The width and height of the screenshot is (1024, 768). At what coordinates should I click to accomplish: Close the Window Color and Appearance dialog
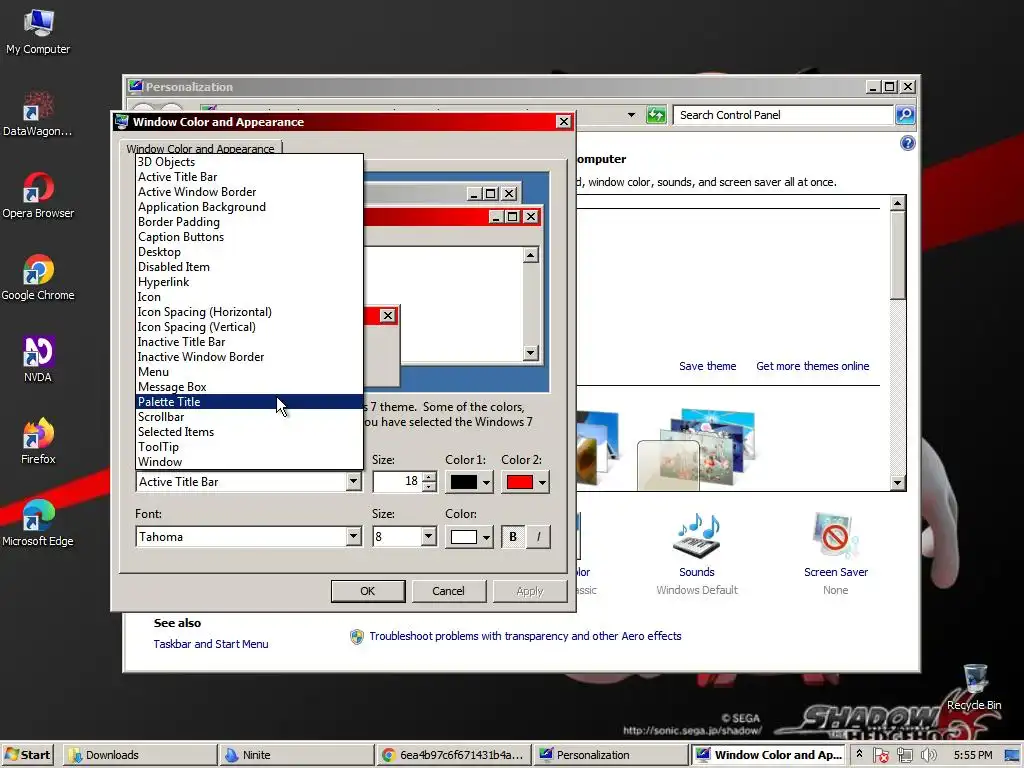coord(564,122)
